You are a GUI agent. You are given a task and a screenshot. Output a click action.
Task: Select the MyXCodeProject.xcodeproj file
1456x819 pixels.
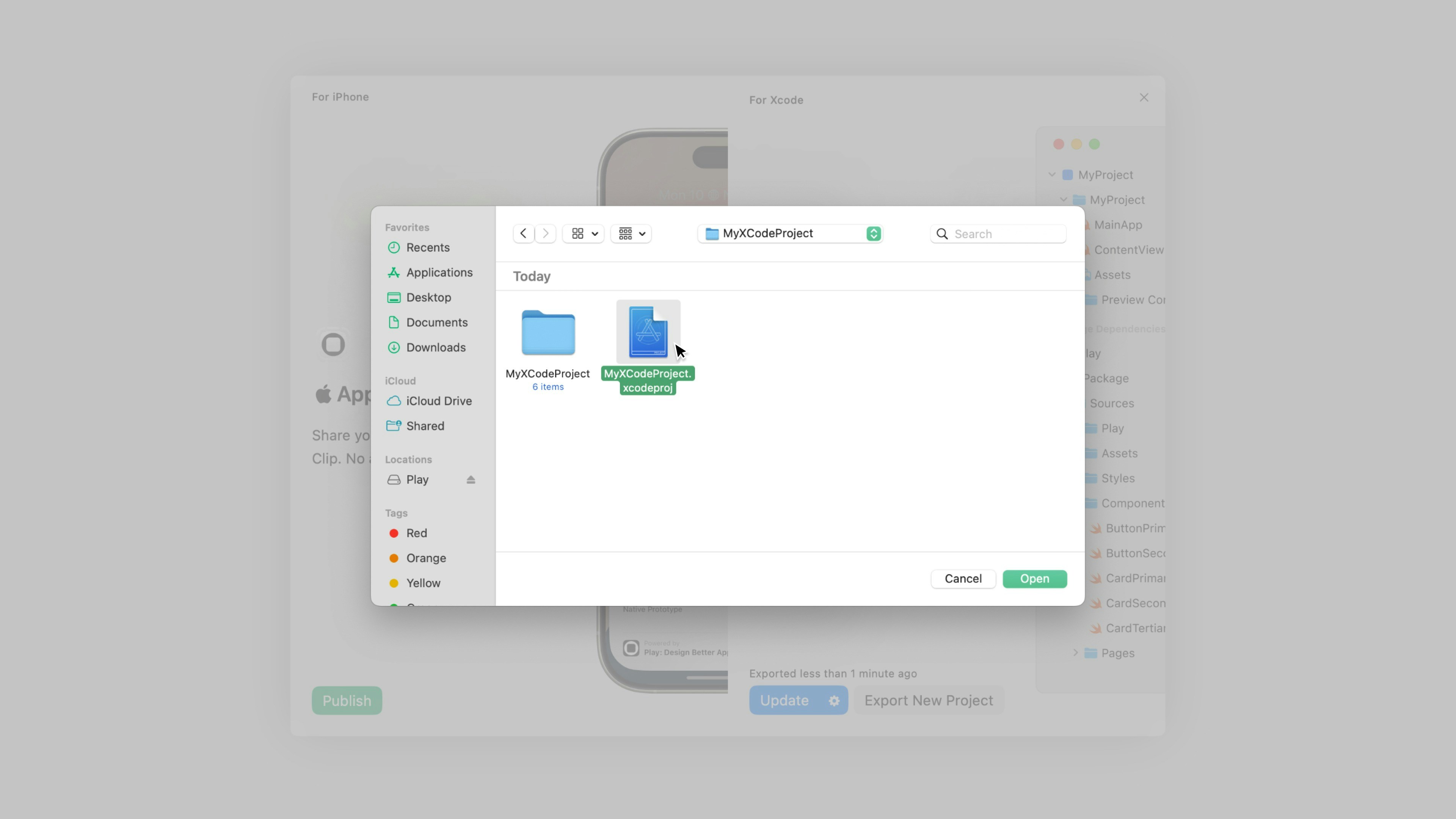pyautogui.click(x=648, y=334)
